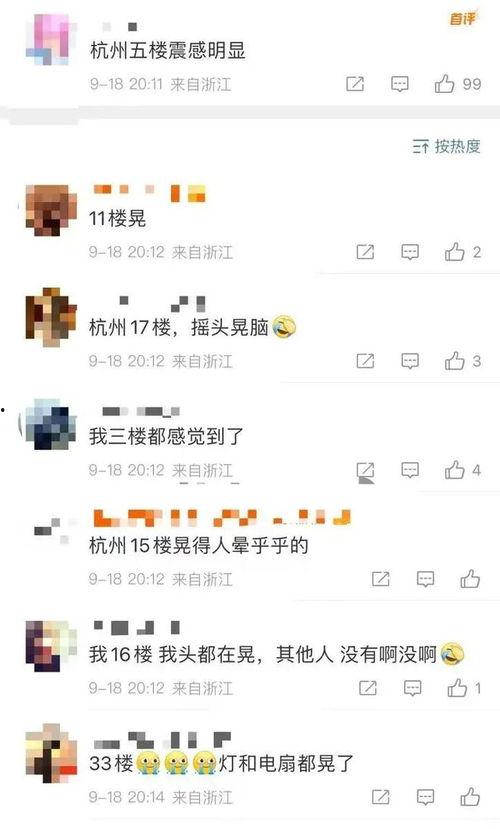Reply to the '33楼' comment
This screenshot has height=829, width=500.
(x=425, y=797)
